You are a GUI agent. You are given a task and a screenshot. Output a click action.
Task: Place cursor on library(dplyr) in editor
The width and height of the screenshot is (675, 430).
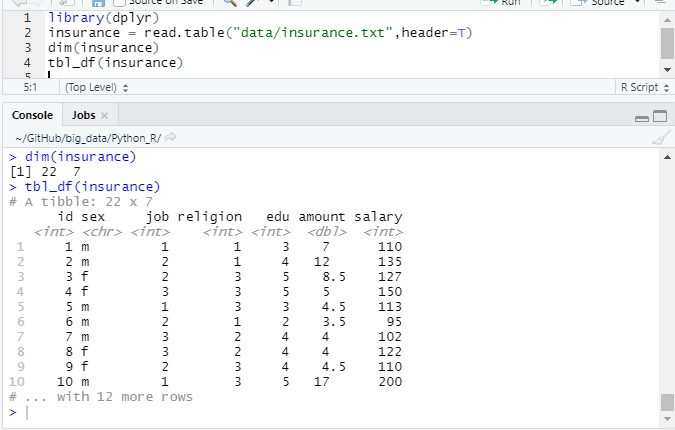(x=104, y=18)
